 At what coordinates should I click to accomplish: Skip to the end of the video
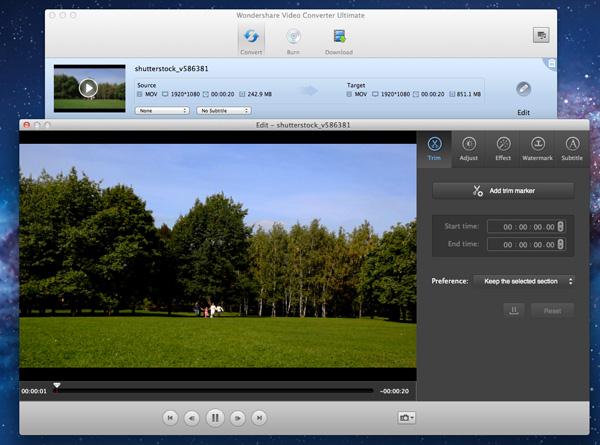[259, 418]
